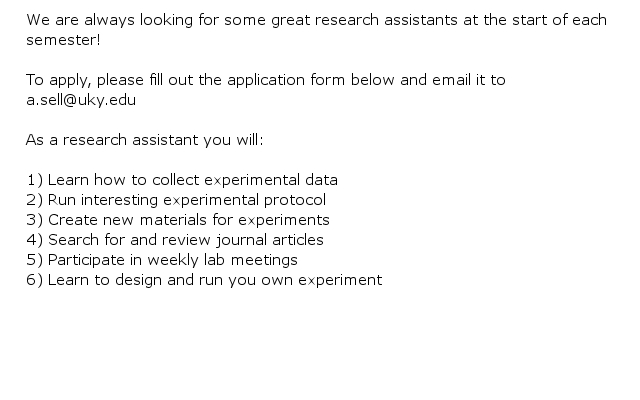This screenshot has height=400, width=640.
Task: Click 'As a research assistant you will:' line
Action: point(145,140)
